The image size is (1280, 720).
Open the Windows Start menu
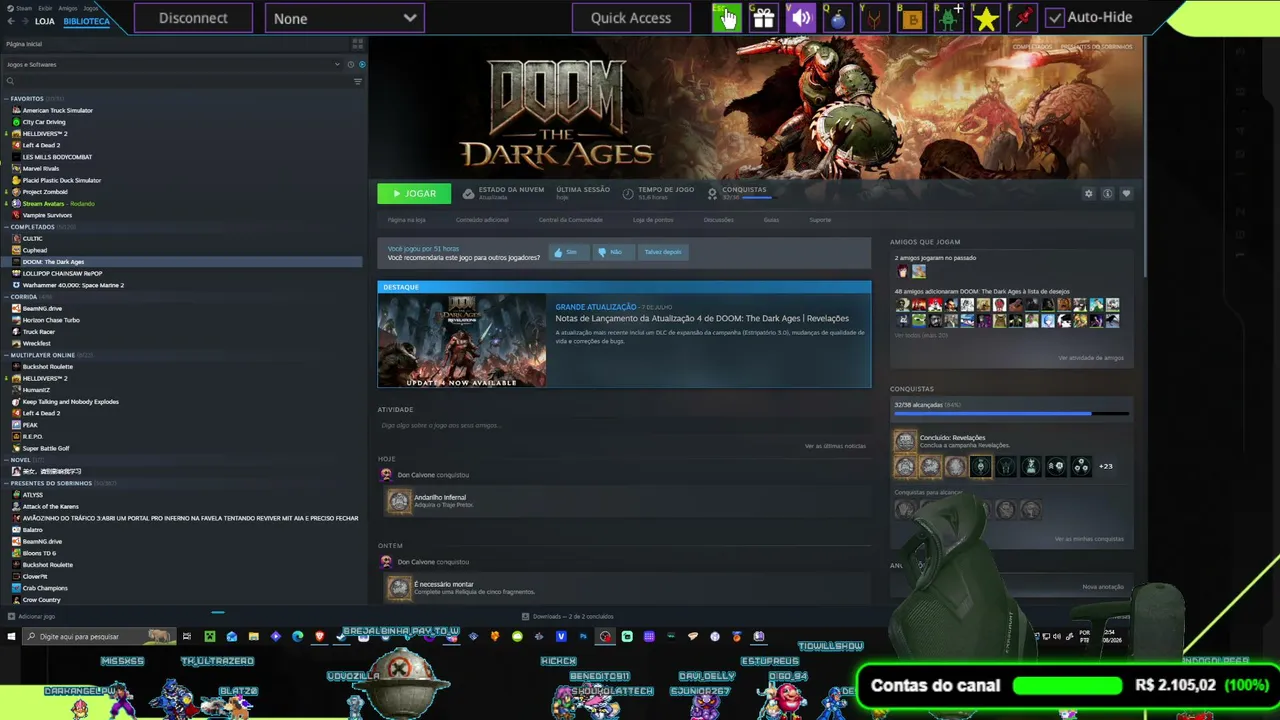(x=11, y=636)
